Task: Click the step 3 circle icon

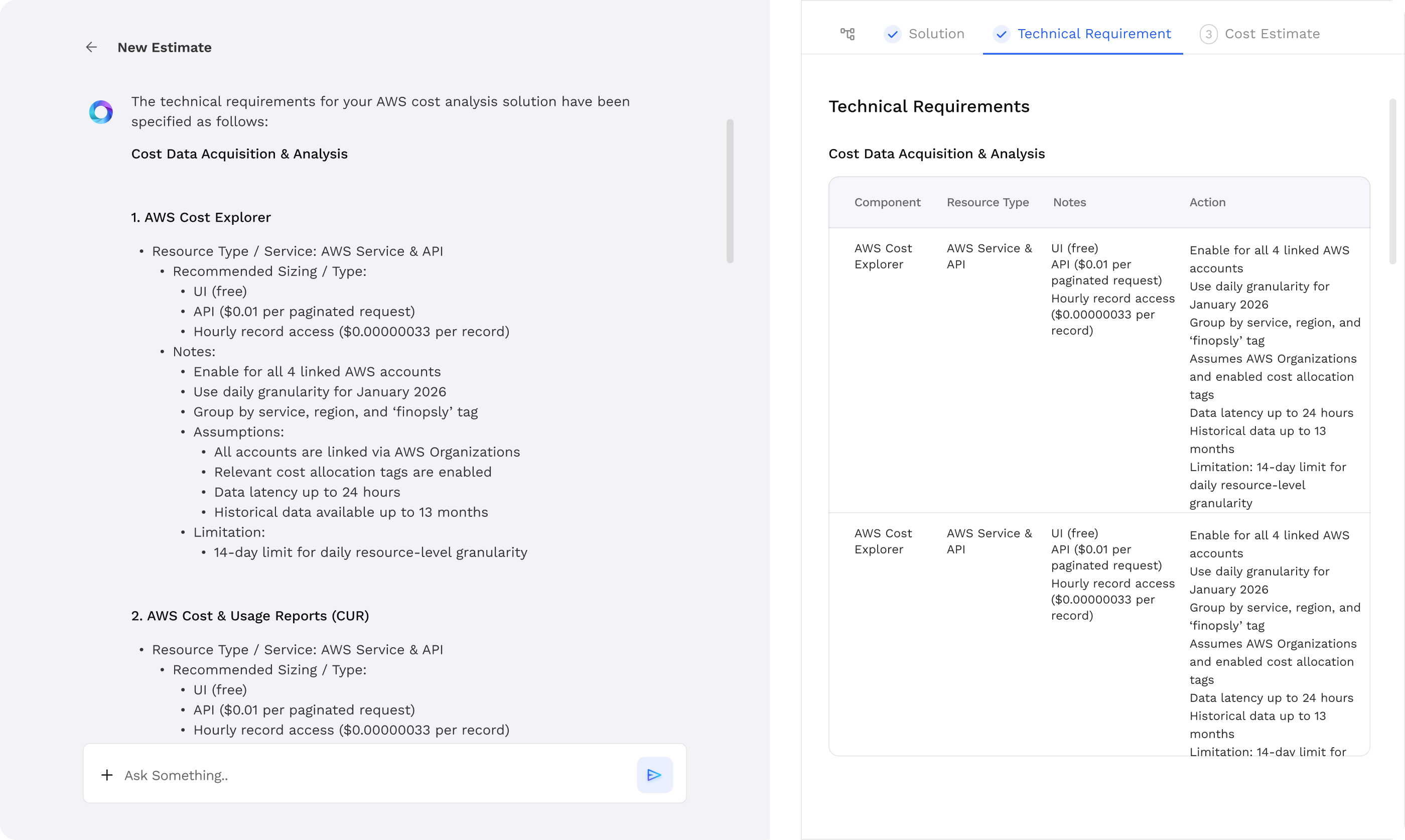Action: pos(1208,35)
